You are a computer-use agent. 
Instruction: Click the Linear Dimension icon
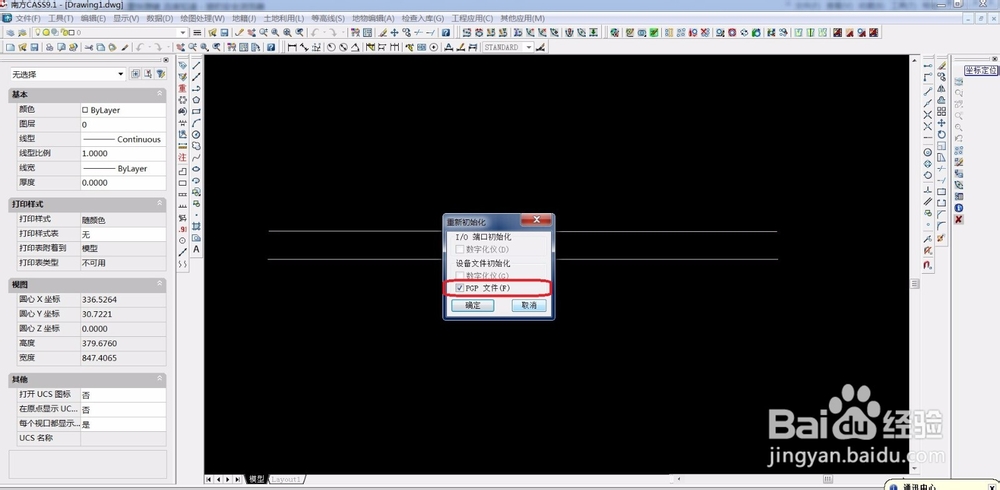click(291, 47)
